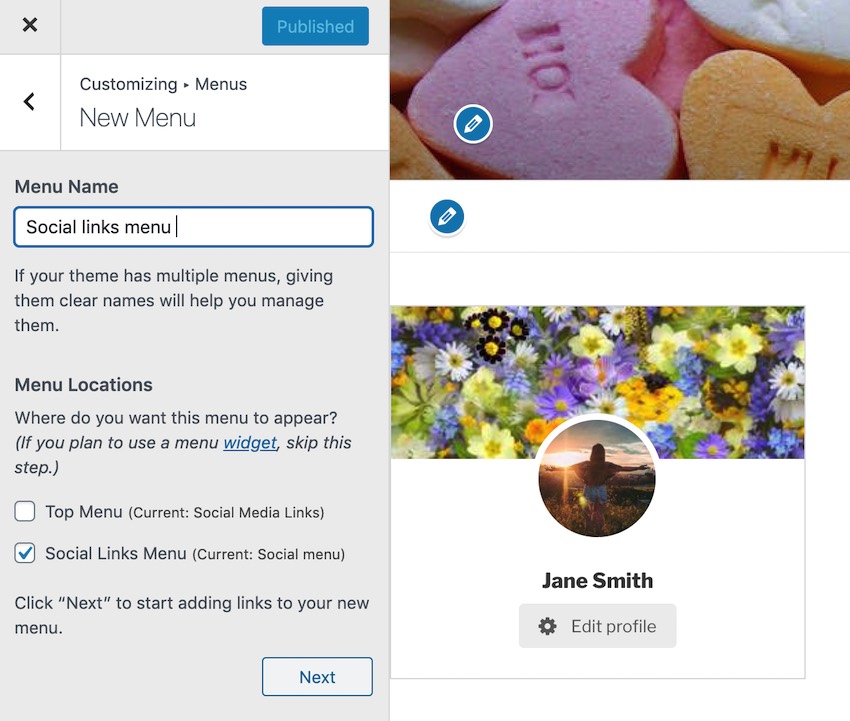Click the checkmark icon in Social Links Menu checkbox
Image resolution: width=850 pixels, height=721 pixels.
click(x=24, y=553)
